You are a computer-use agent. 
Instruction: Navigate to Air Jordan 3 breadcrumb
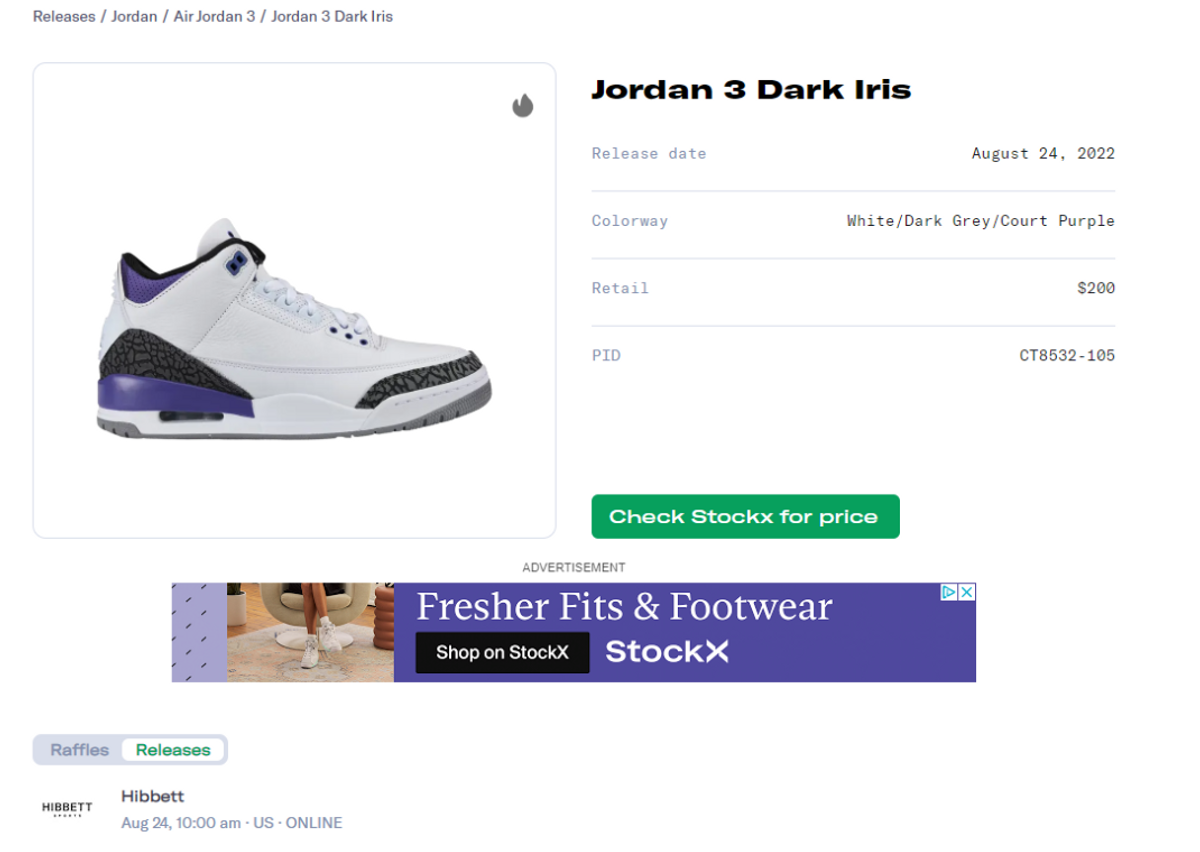tap(214, 17)
